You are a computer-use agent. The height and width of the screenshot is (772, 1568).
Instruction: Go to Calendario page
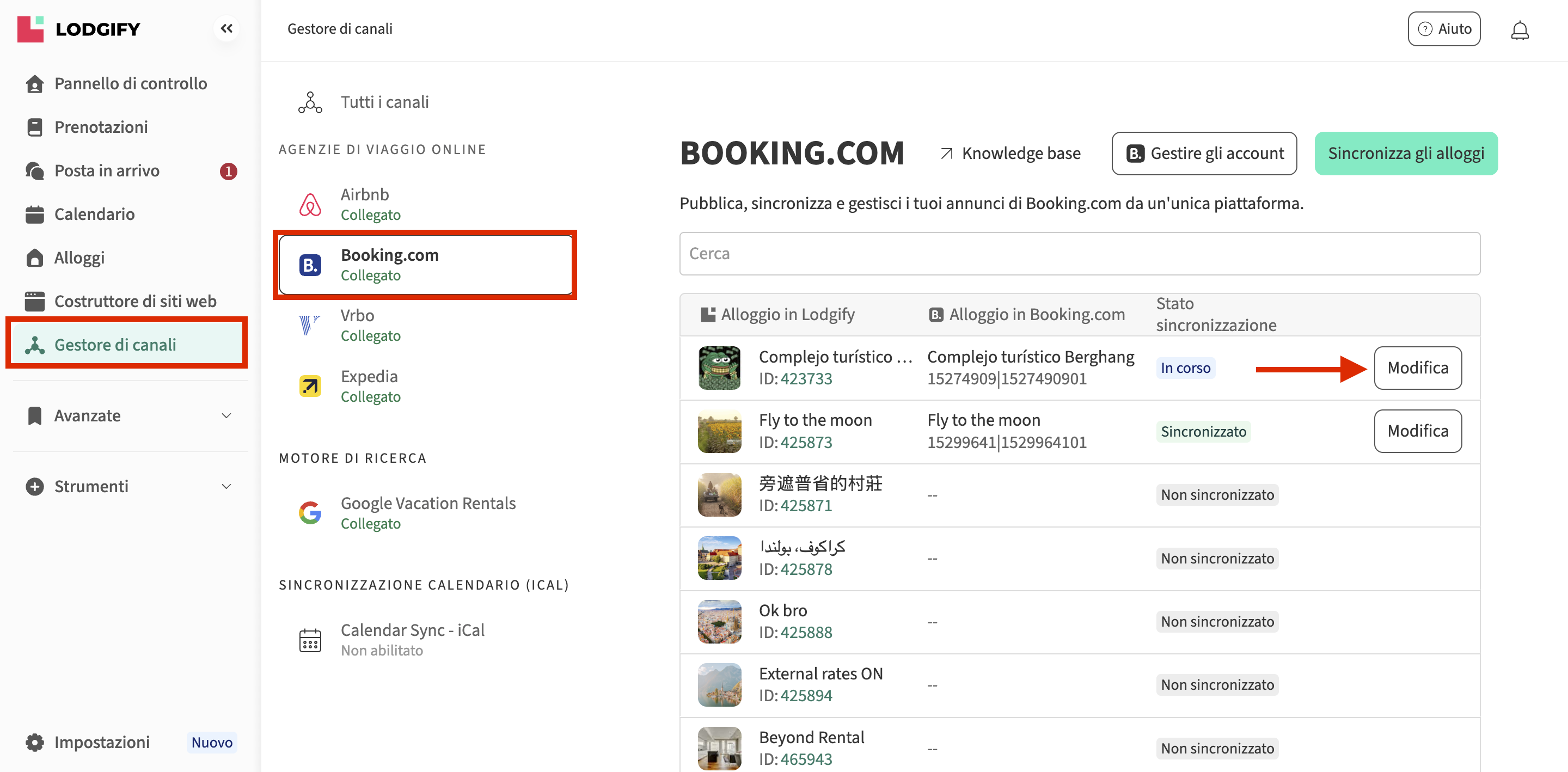pyautogui.click(x=94, y=215)
